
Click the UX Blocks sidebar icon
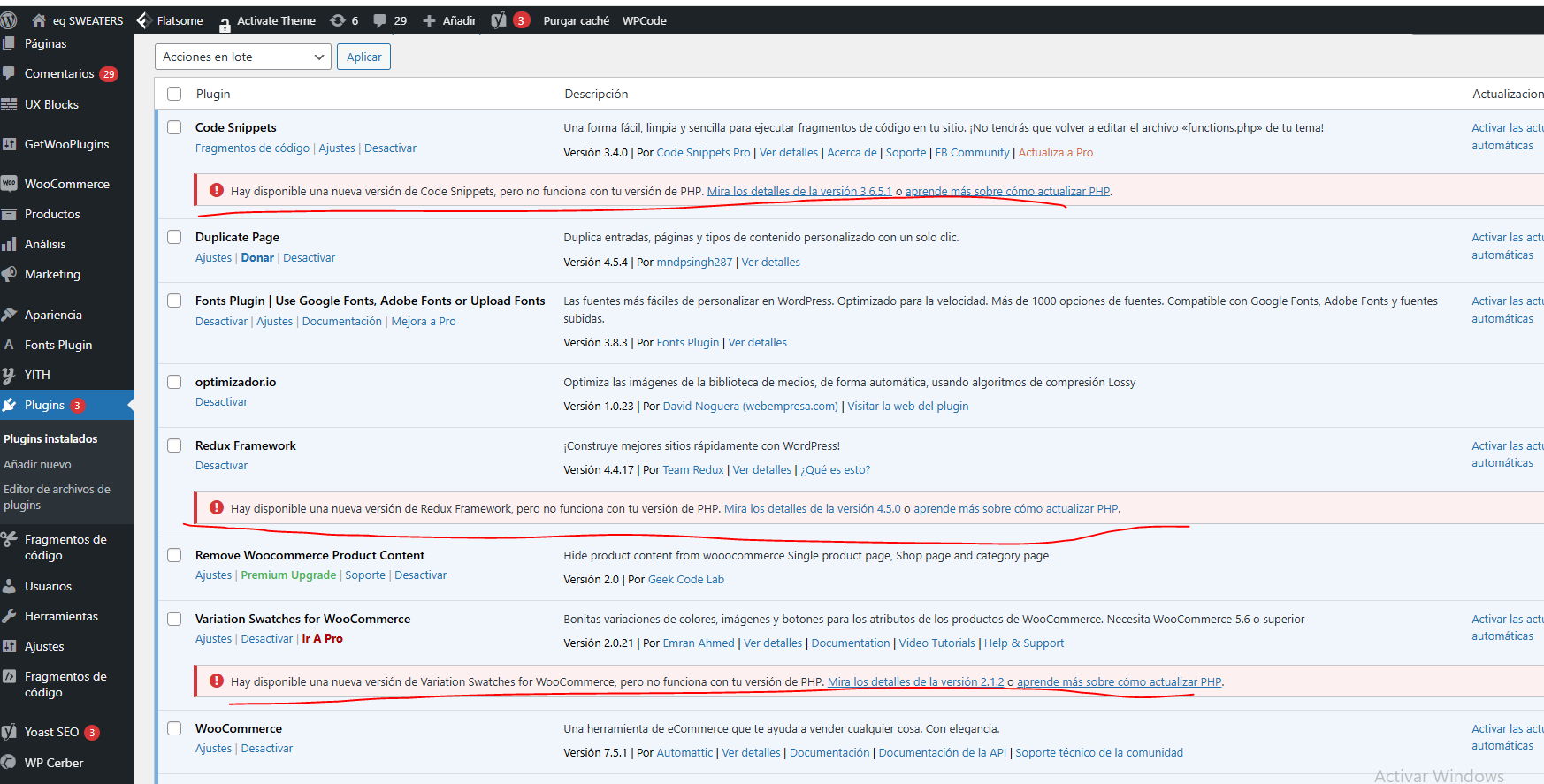click(9, 104)
